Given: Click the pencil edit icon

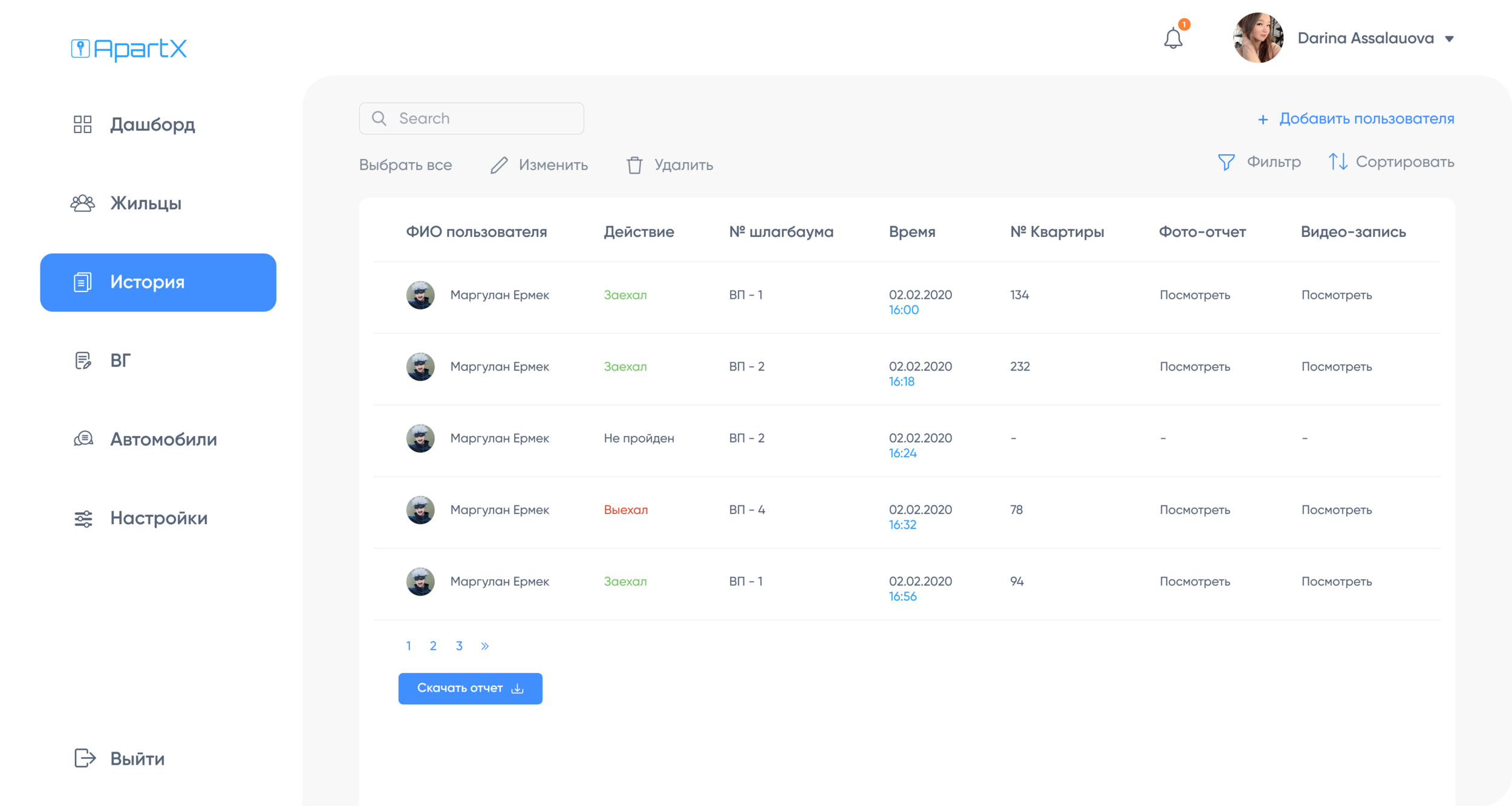Looking at the screenshot, I should click(499, 165).
